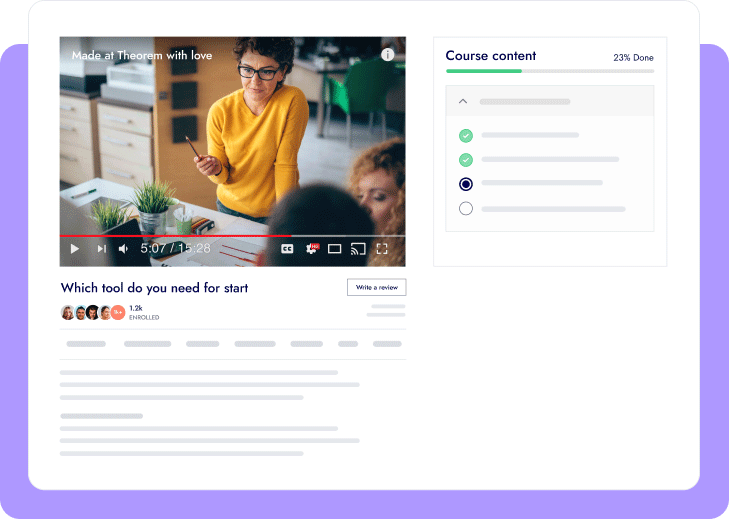The width and height of the screenshot is (729, 519).
Task: Click the 5:07 / 15:28 time display
Action: [176, 248]
